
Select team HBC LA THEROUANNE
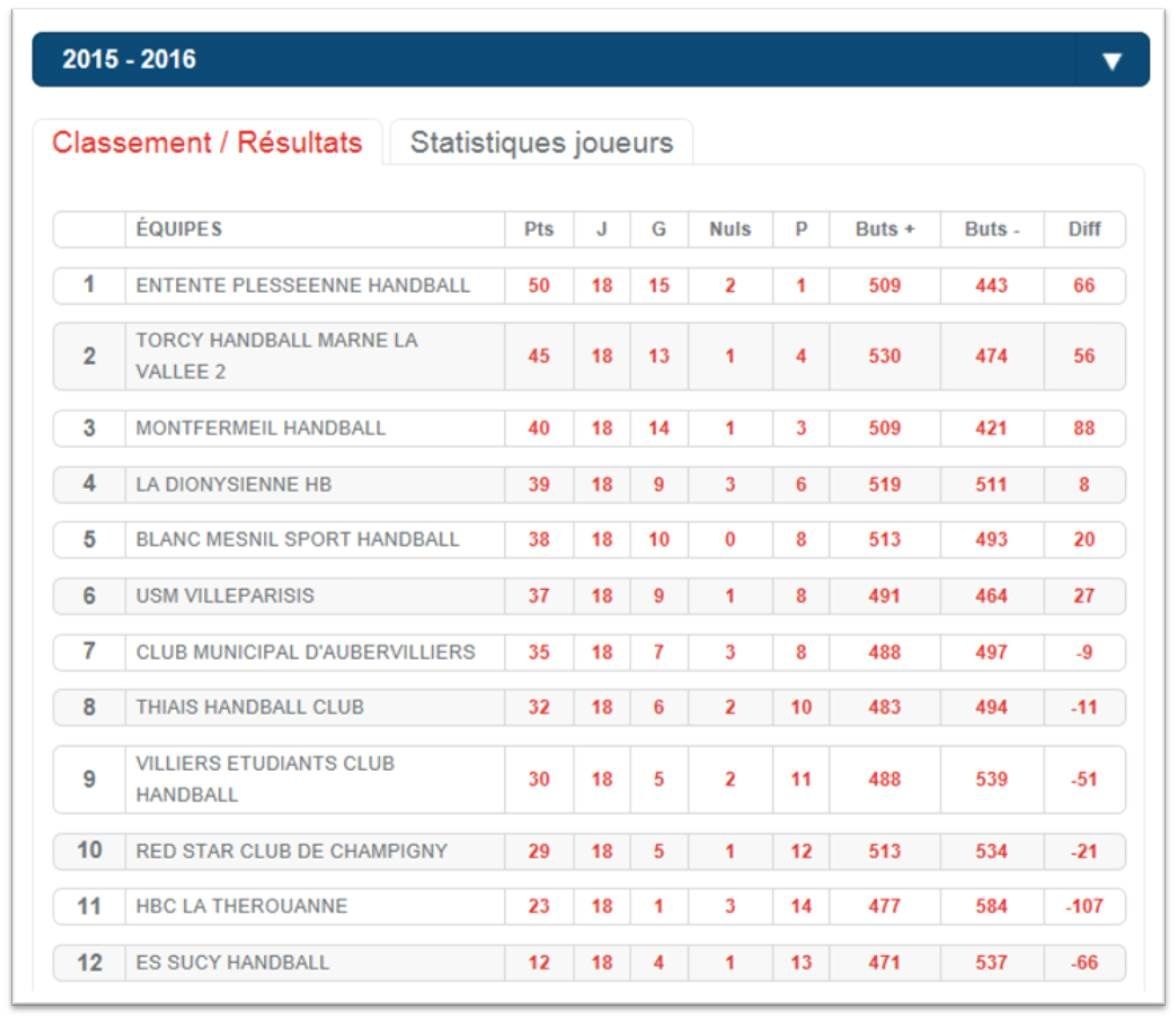(242, 907)
